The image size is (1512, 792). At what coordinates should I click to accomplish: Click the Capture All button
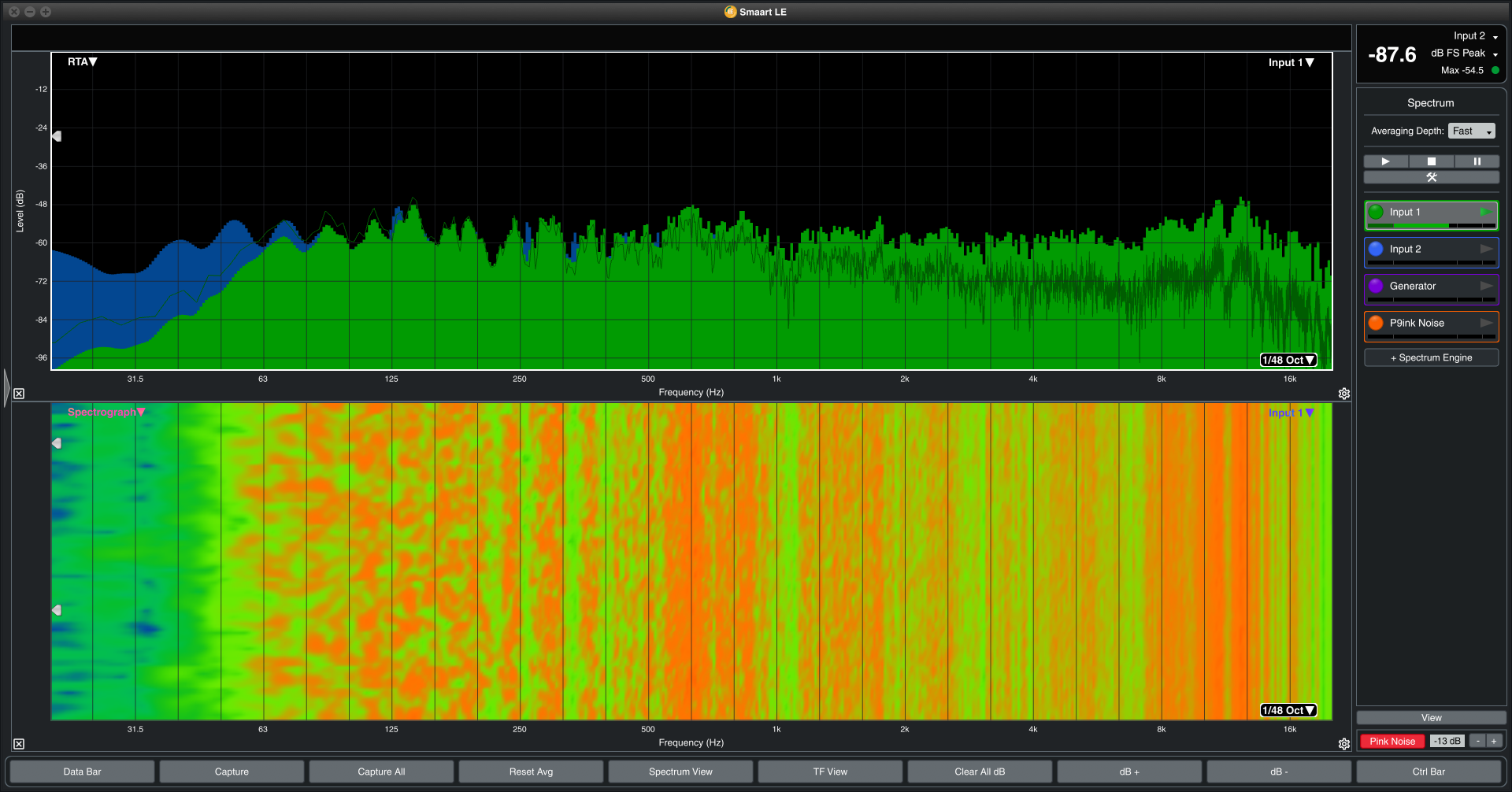tap(381, 772)
